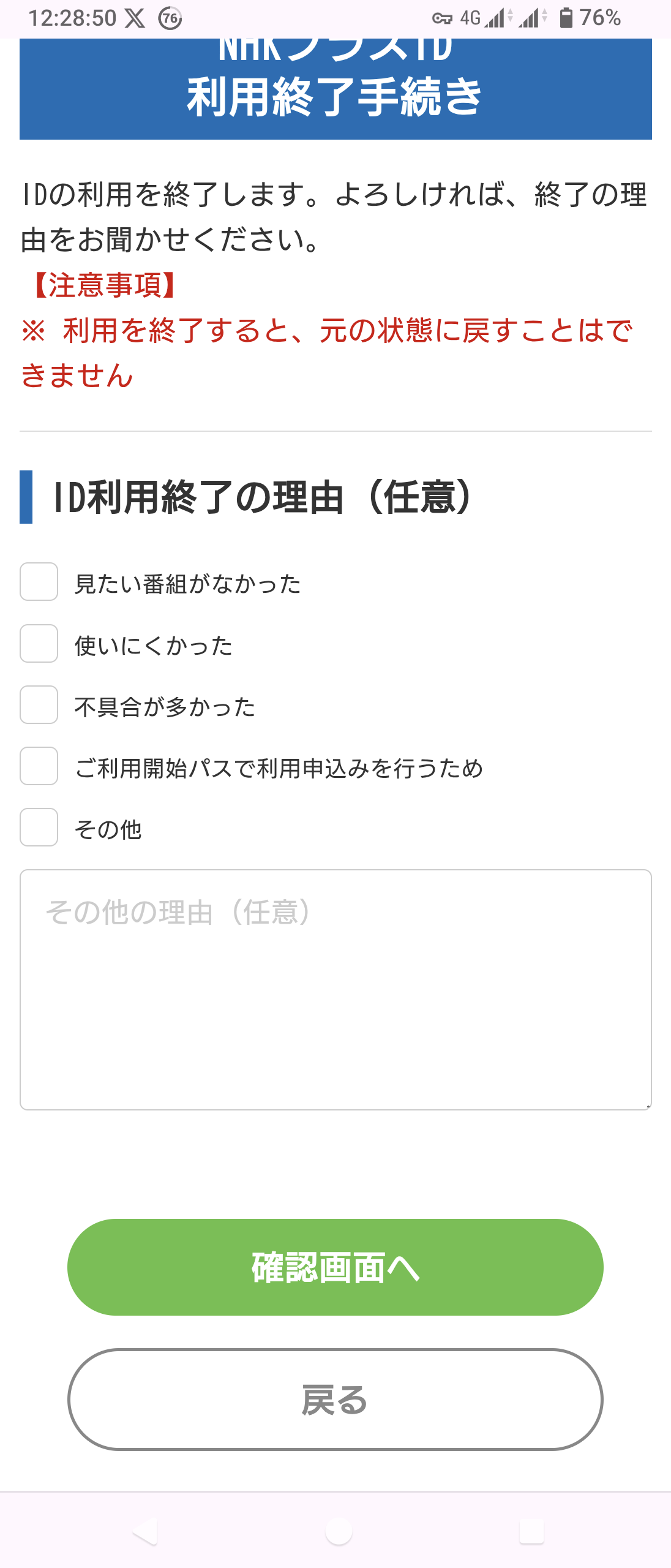671x1568 pixels.
Task: Tap the VPN key status icon
Action: 442,18
